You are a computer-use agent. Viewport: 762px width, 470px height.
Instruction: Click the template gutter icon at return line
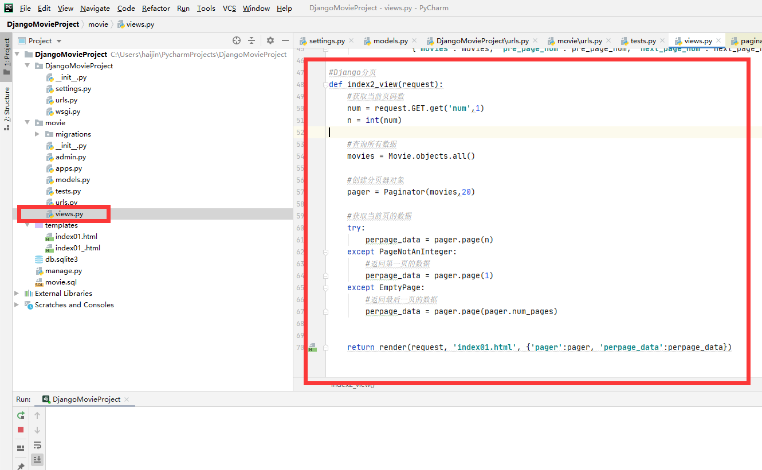pos(313,348)
